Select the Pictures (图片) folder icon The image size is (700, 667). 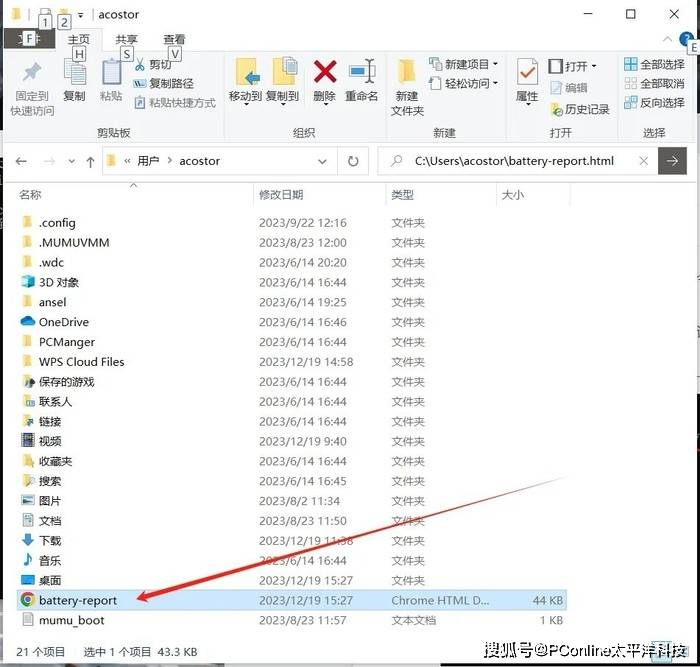click(x=28, y=500)
